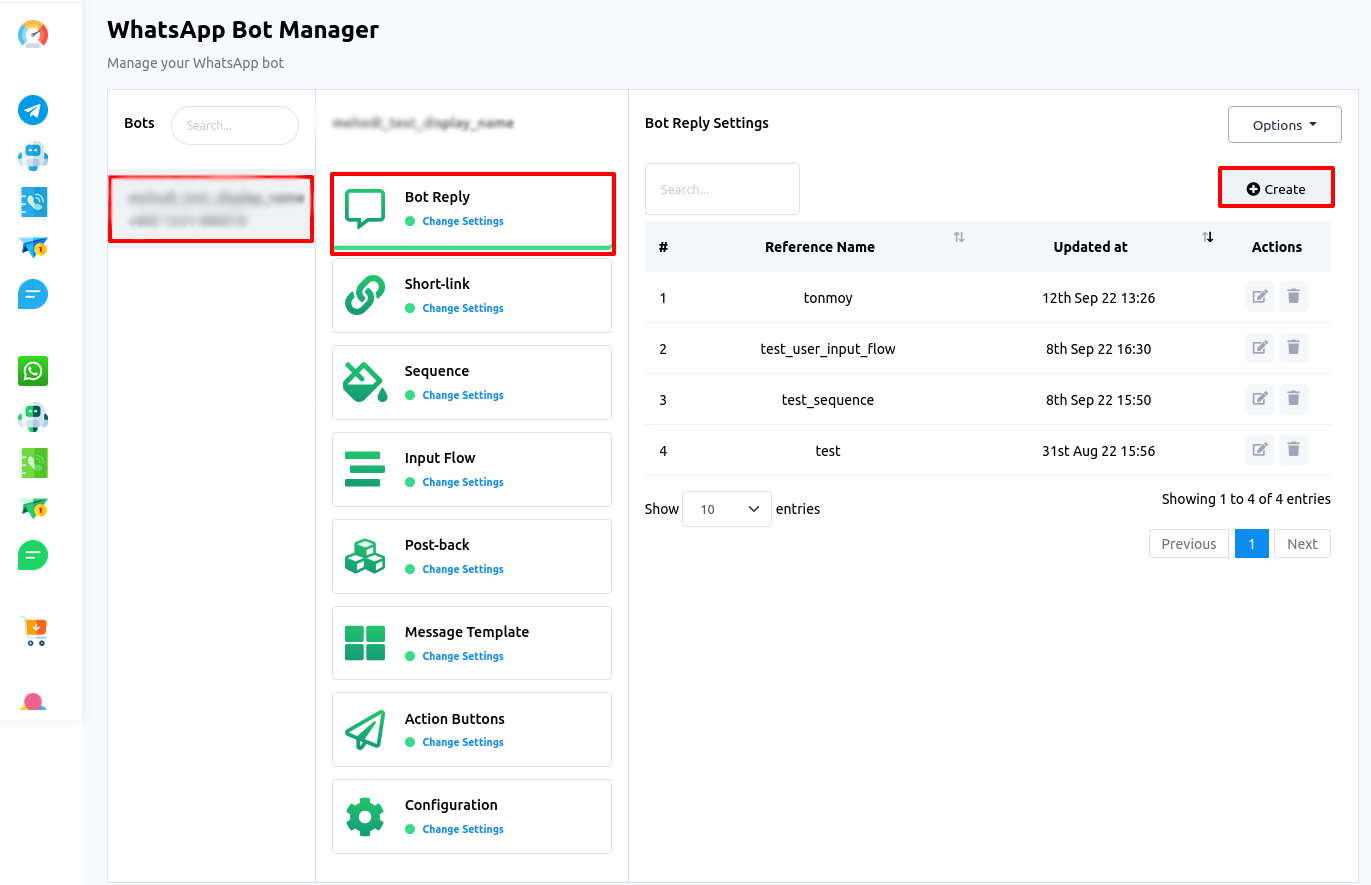Viewport: 1371px width, 885px height.
Task: Click the Bot Reply speech bubble icon
Action: [x=365, y=209]
